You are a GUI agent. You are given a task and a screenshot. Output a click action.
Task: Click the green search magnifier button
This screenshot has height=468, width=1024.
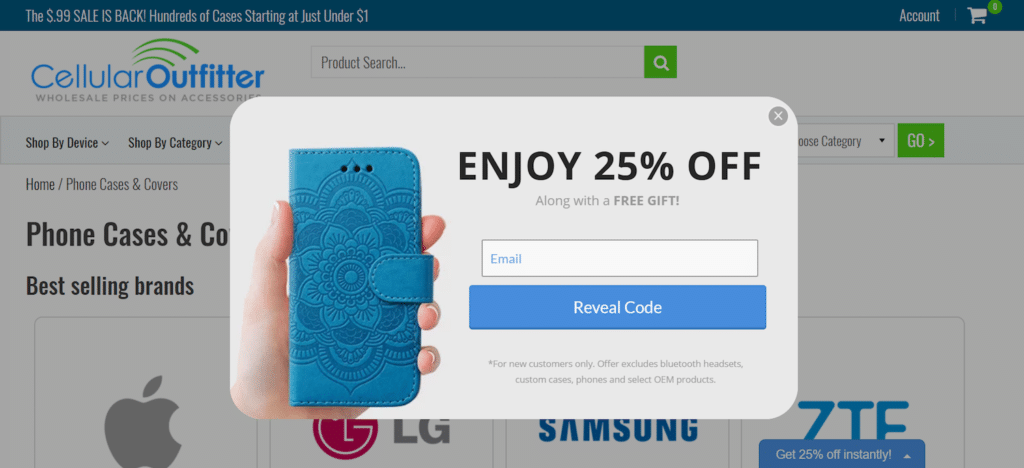(x=660, y=62)
